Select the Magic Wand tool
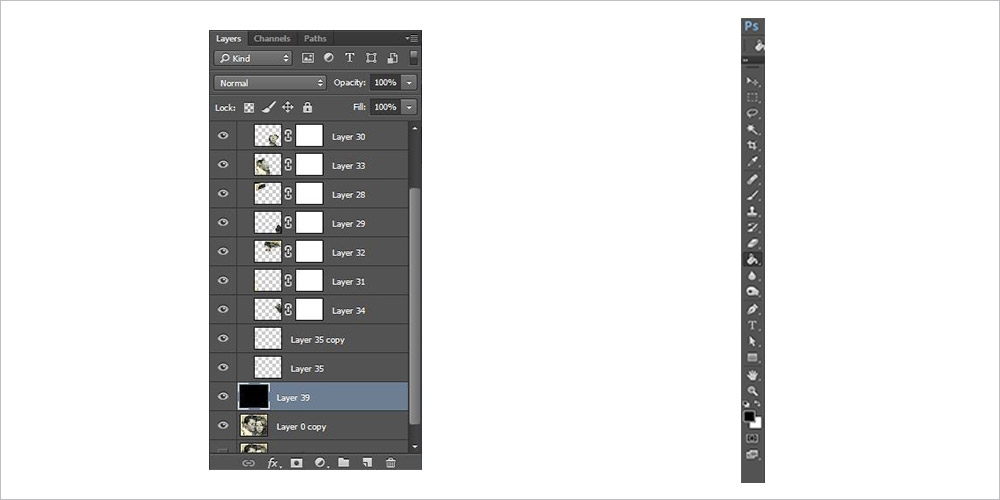The image size is (1000, 500). tap(753, 129)
